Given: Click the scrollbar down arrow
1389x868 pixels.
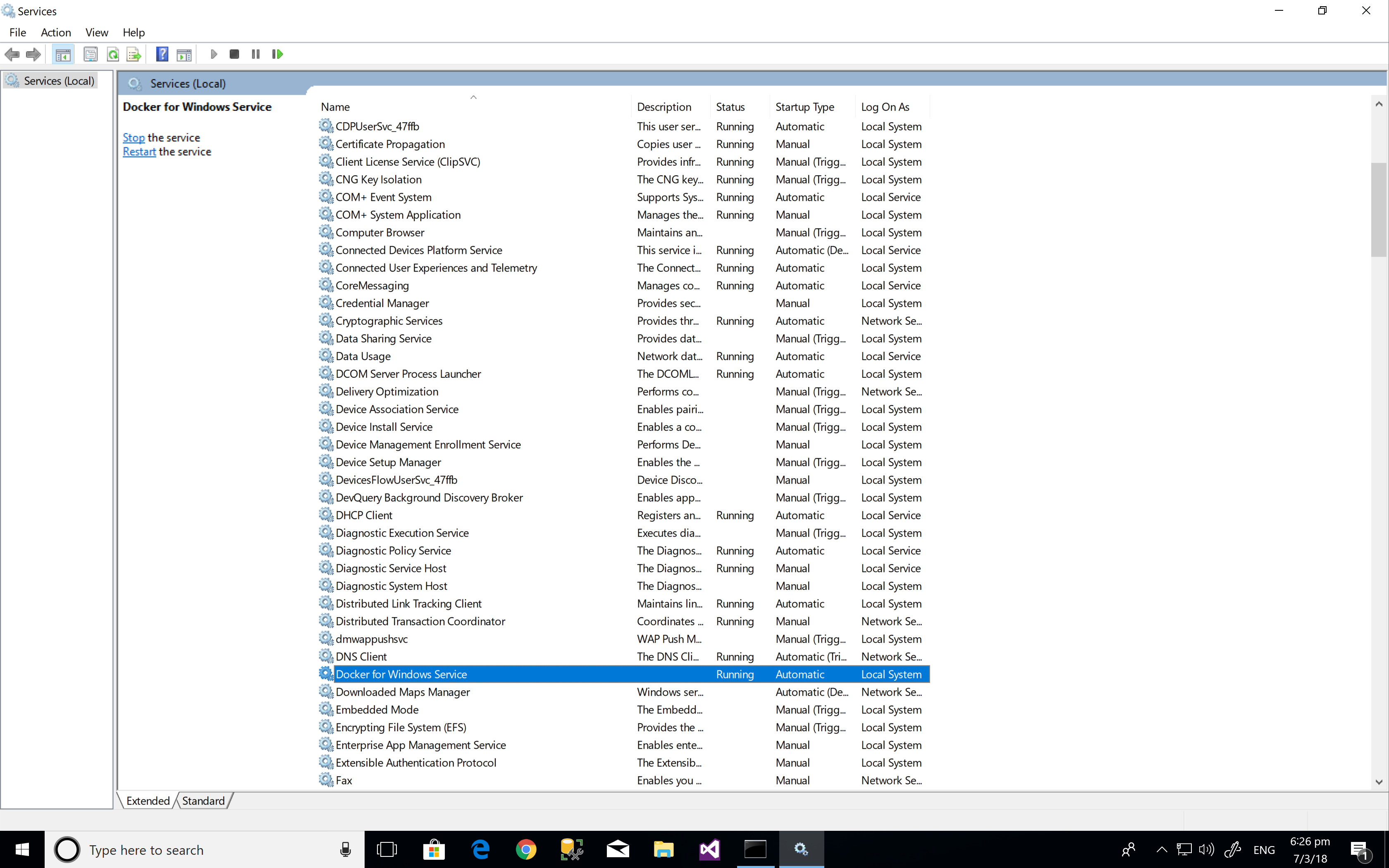Looking at the screenshot, I should coord(1379,782).
